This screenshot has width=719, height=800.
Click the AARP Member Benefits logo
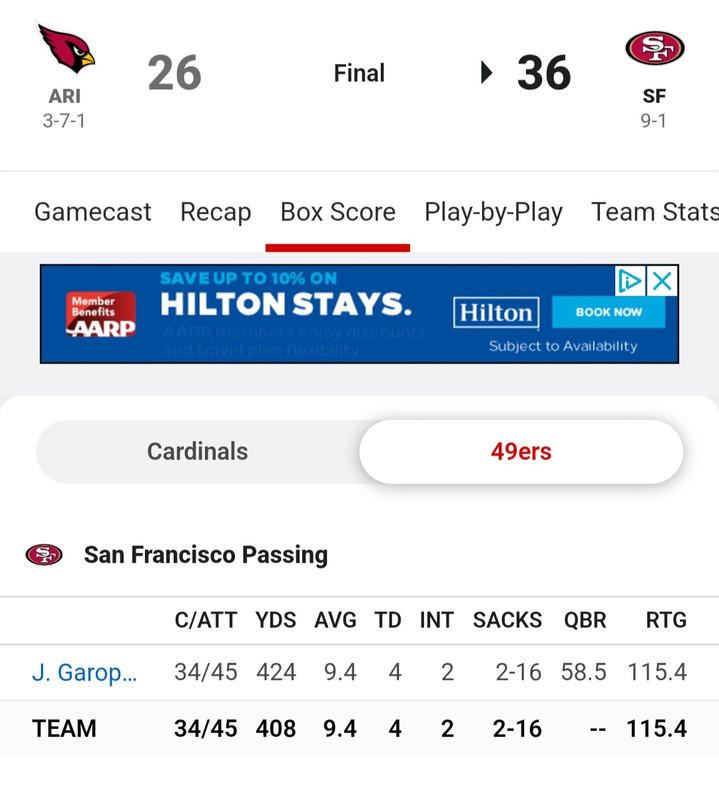101,314
